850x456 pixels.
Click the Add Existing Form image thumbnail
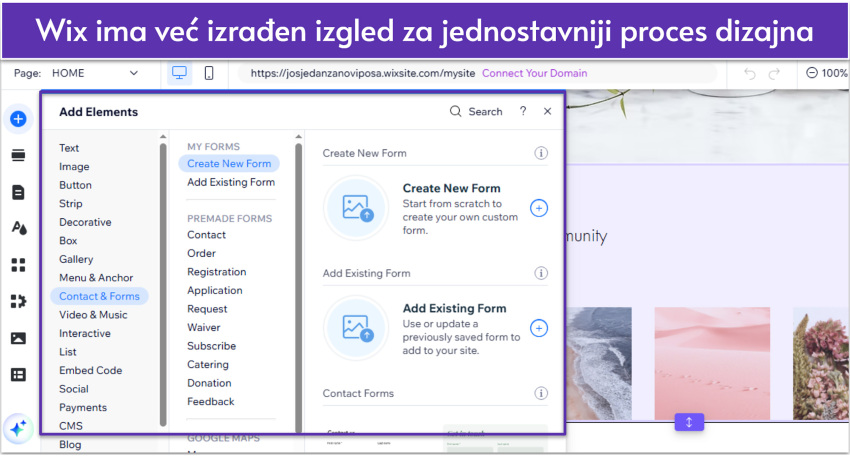pos(357,328)
